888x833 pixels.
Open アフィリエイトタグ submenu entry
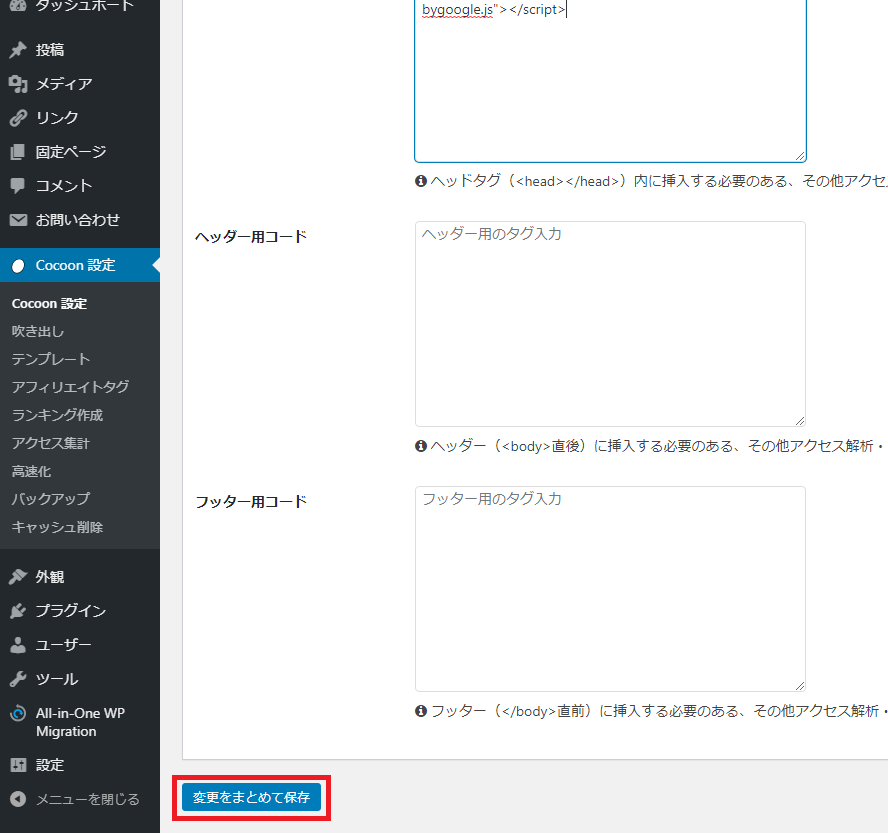tap(70, 387)
